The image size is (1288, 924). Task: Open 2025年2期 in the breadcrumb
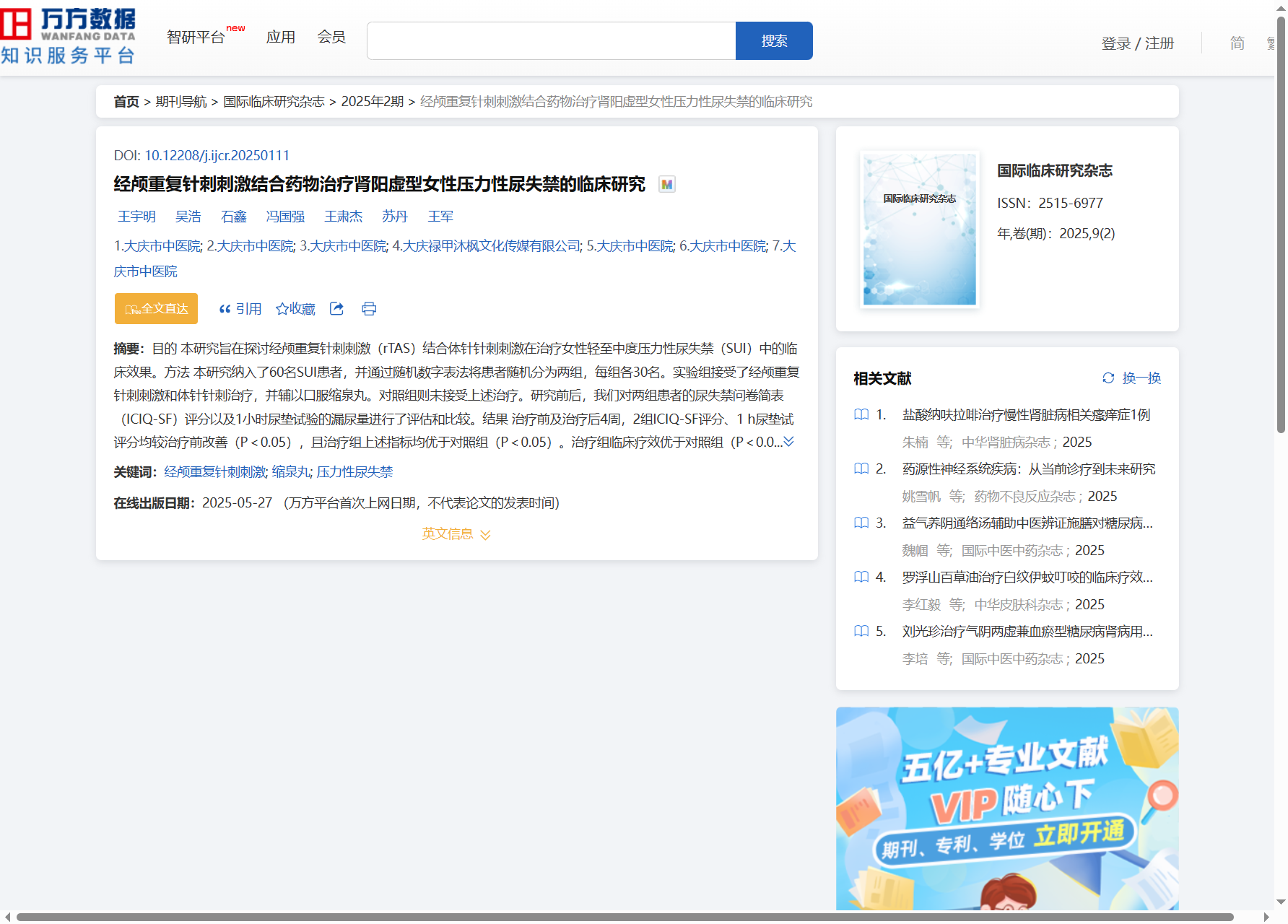tap(373, 102)
